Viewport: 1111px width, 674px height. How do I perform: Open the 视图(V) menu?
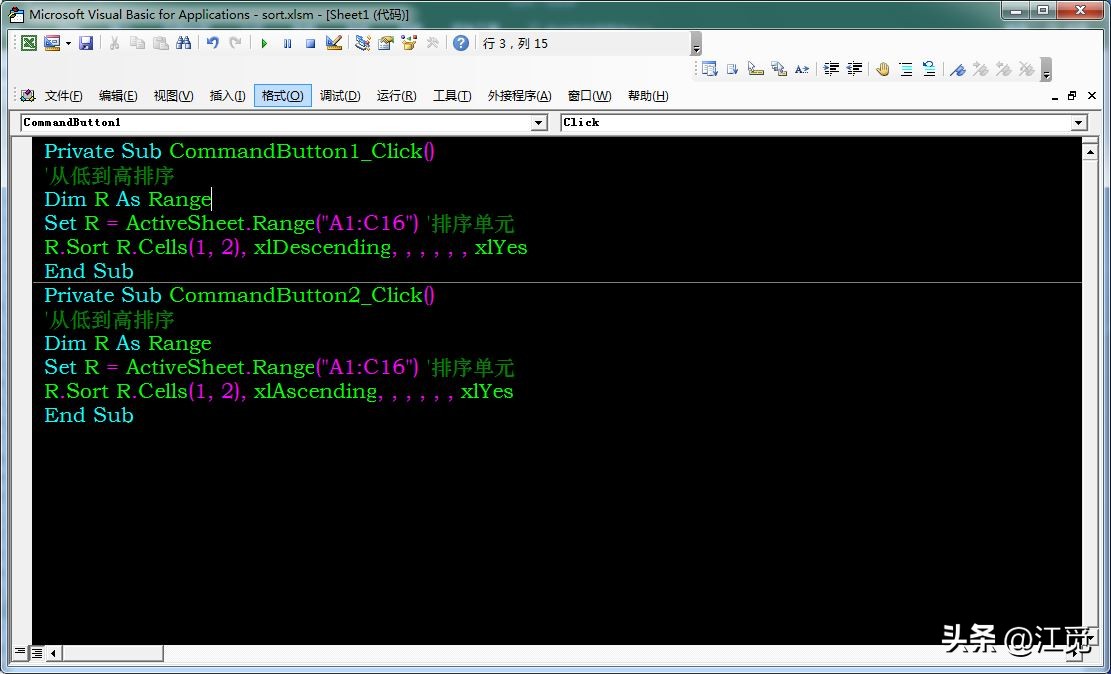coord(174,96)
